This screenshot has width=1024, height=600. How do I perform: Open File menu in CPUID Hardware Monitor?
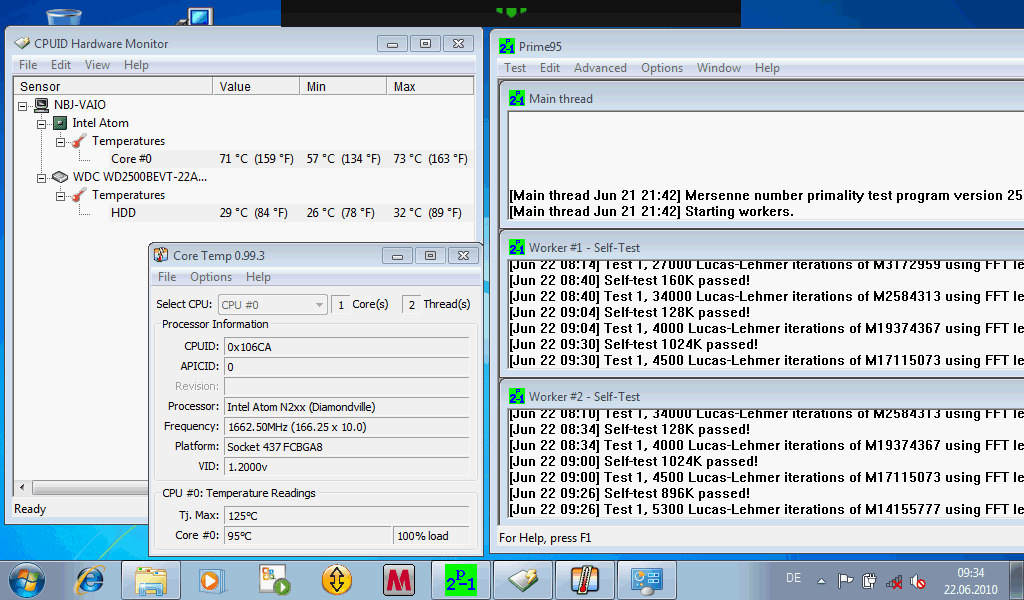click(28, 65)
